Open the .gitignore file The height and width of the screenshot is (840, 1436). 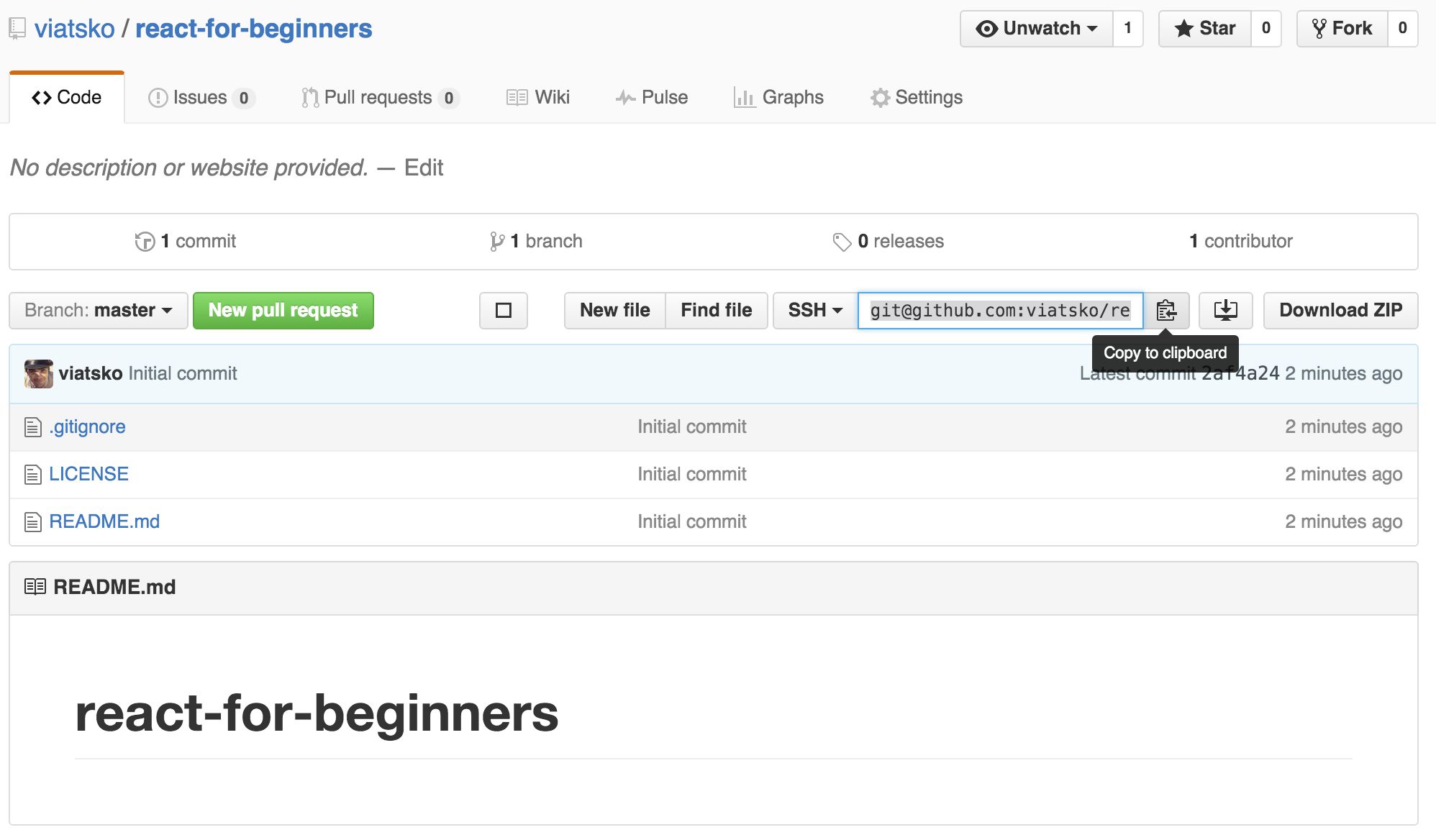coord(87,427)
